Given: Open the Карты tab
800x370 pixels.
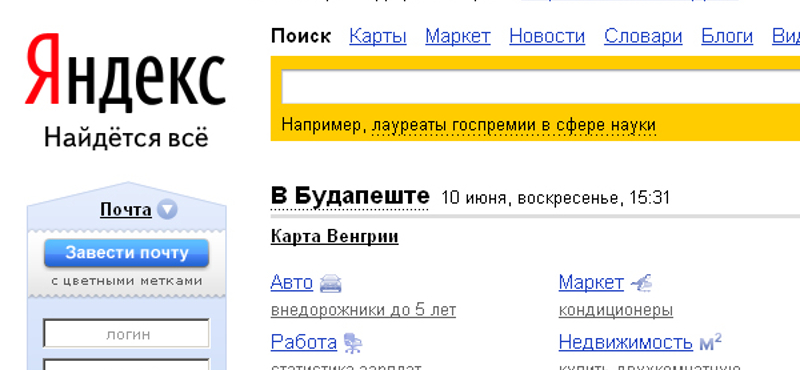Looking at the screenshot, I should click(378, 36).
